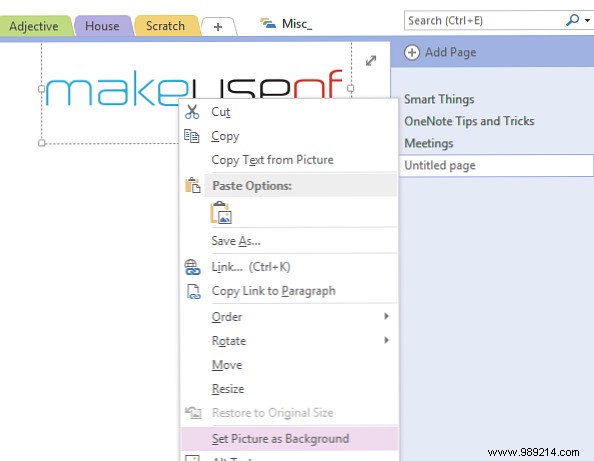Click the Add Page plus icon
The width and height of the screenshot is (594, 461).
(412, 52)
